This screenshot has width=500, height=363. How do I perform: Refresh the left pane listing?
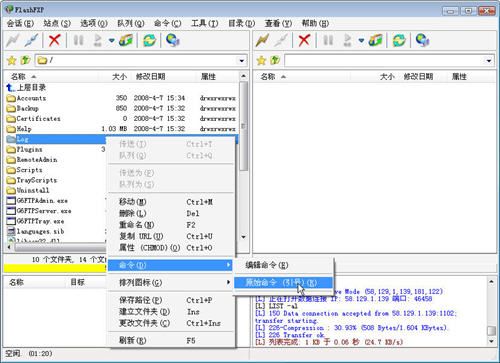click(x=150, y=40)
